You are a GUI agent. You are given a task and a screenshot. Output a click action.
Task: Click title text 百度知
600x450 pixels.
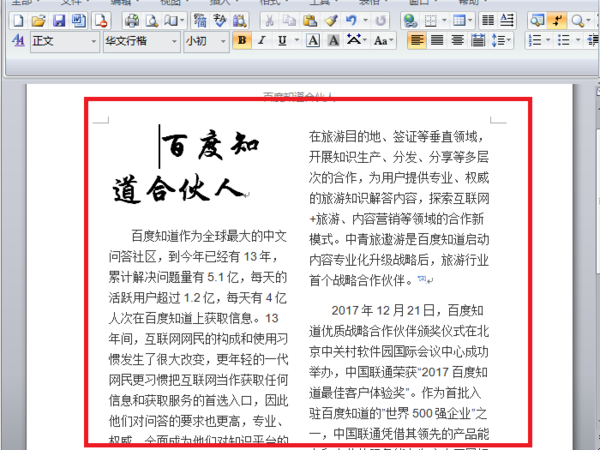(x=210, y=145)
